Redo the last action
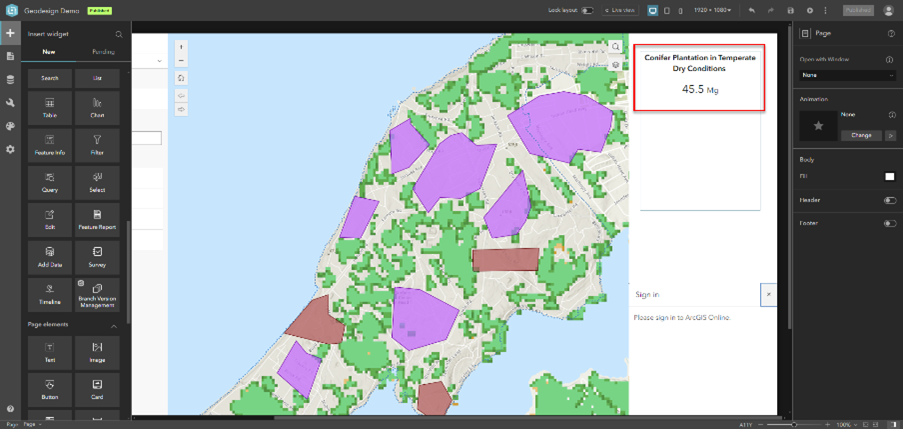The height and width of the screenshot is (429, 903). click(771, 10)
